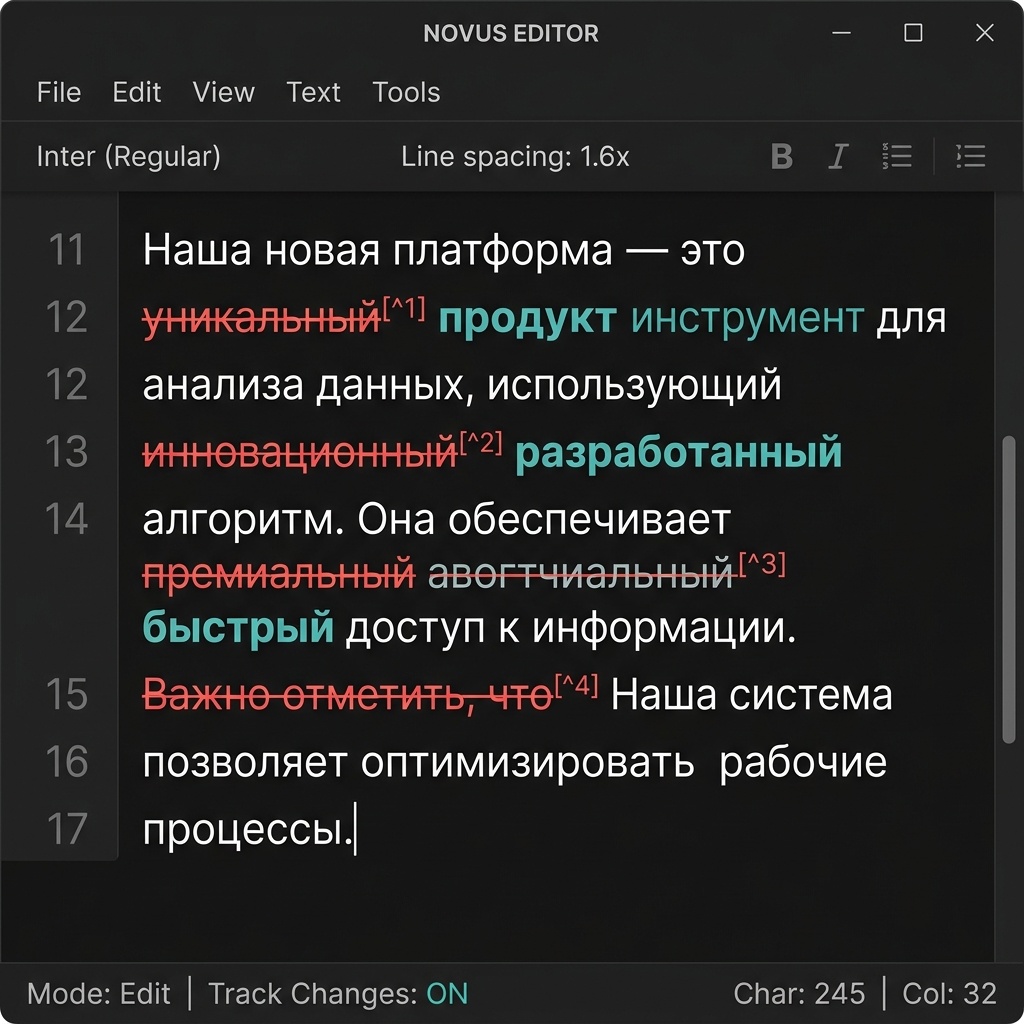Change Line spacing 1.6x setting
The image size is (1024, 1024).
click(515, 157)
